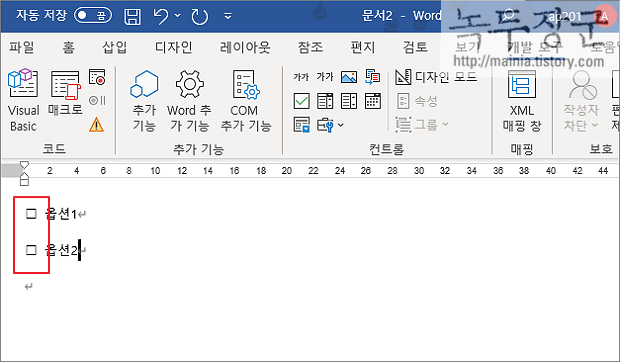Insert Drop-Down List content control
The image size is (620, 362).
pos(349,101)
